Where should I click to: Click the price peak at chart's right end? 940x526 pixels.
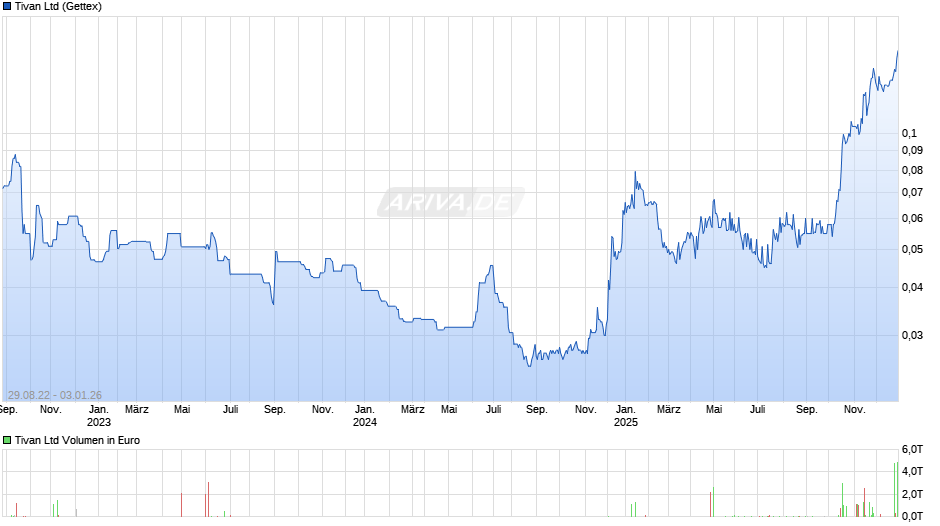pyautogui.click(x=897, y=52)
